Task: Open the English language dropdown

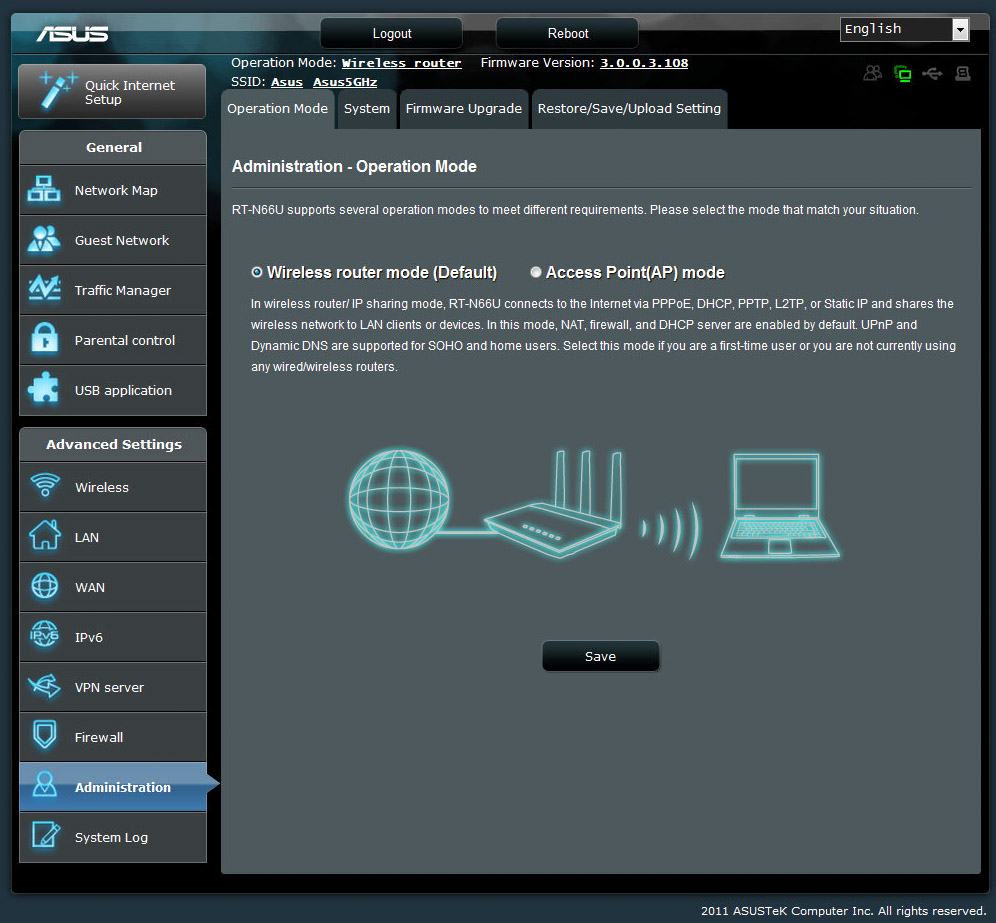Action: click(905, 29)
